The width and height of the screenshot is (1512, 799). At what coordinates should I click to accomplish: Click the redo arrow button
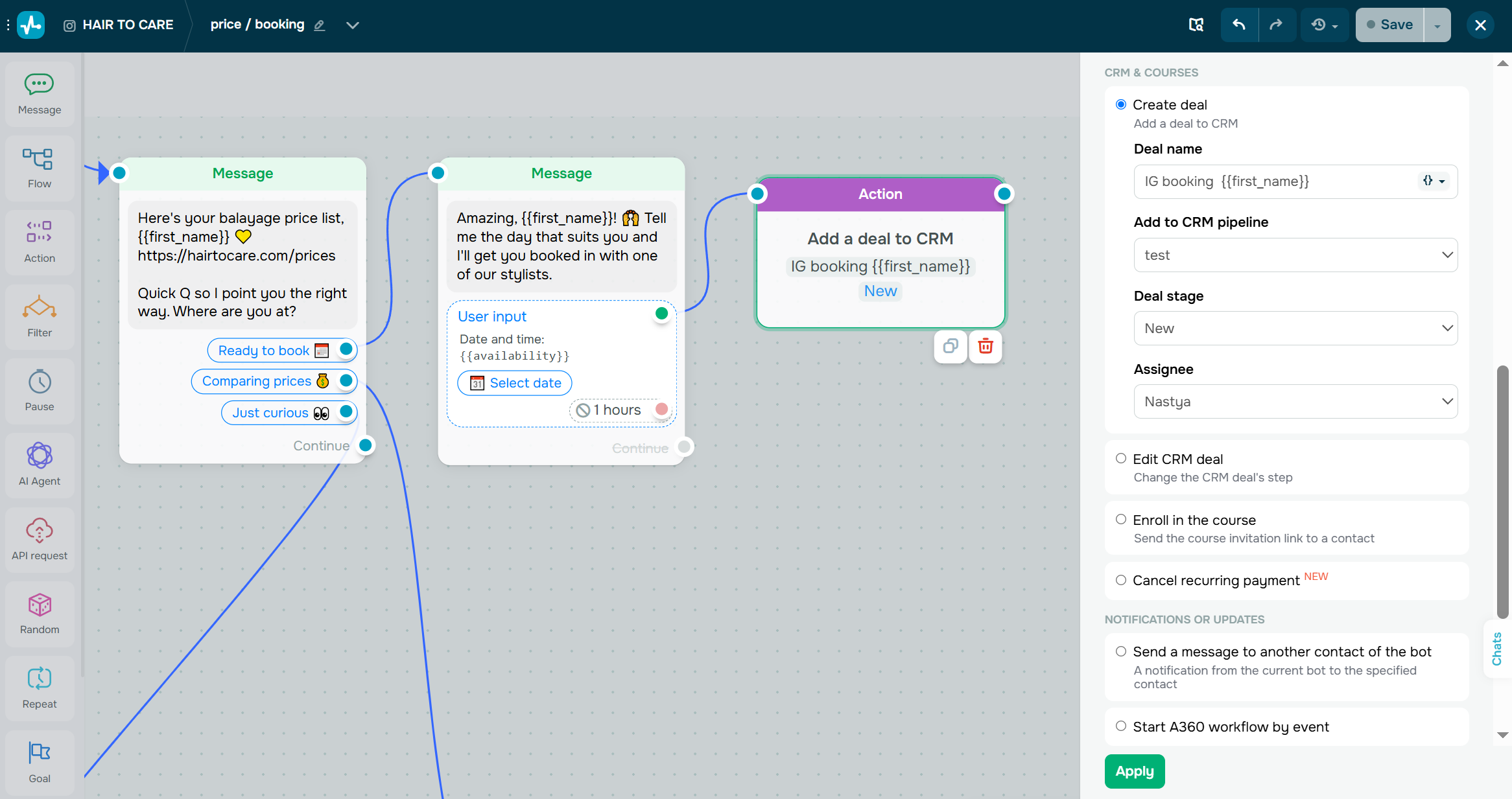click(x=1276, y=25)
